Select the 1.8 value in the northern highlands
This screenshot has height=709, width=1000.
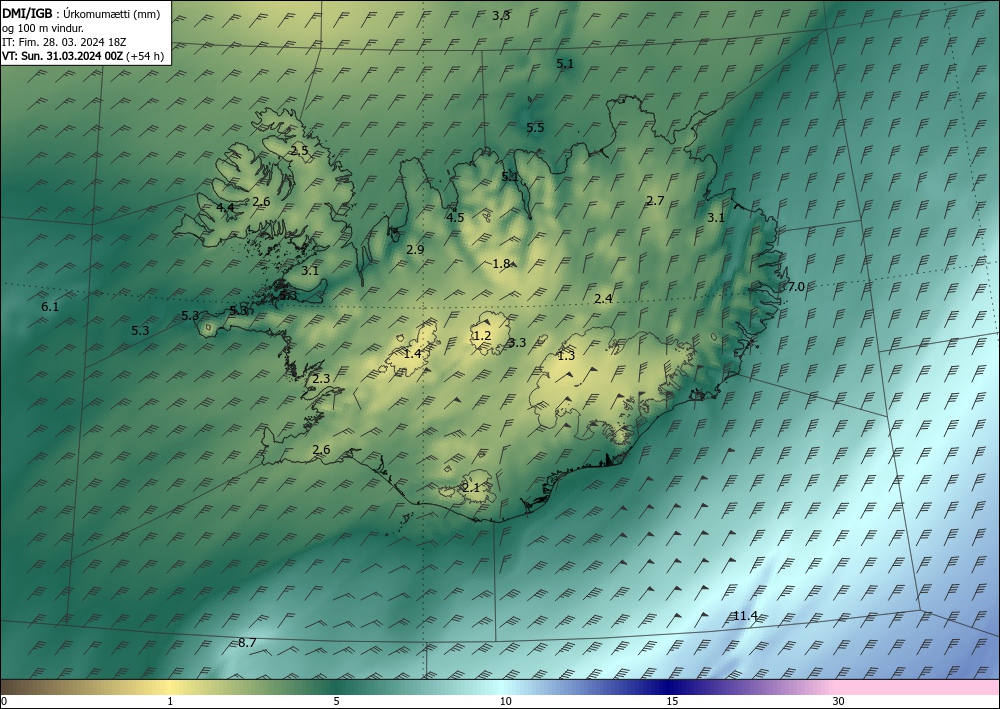(x=501, y=263)
